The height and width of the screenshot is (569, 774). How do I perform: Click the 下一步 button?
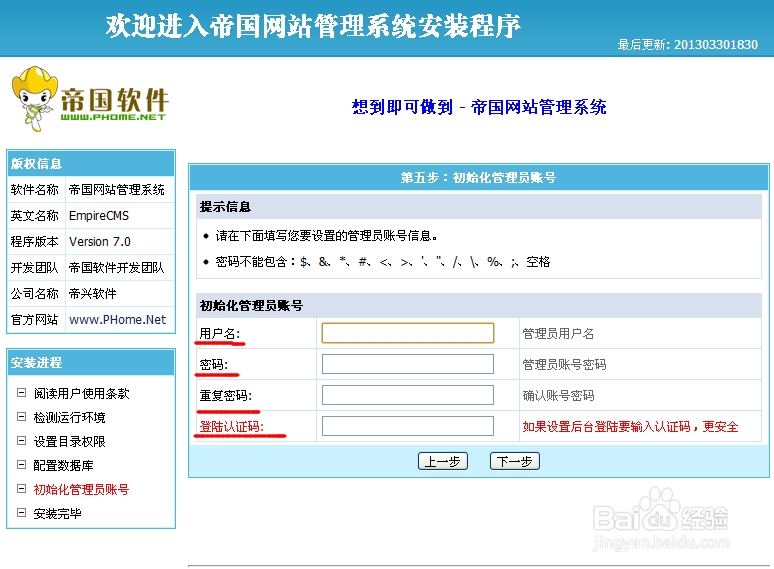[x=515, y=461]
